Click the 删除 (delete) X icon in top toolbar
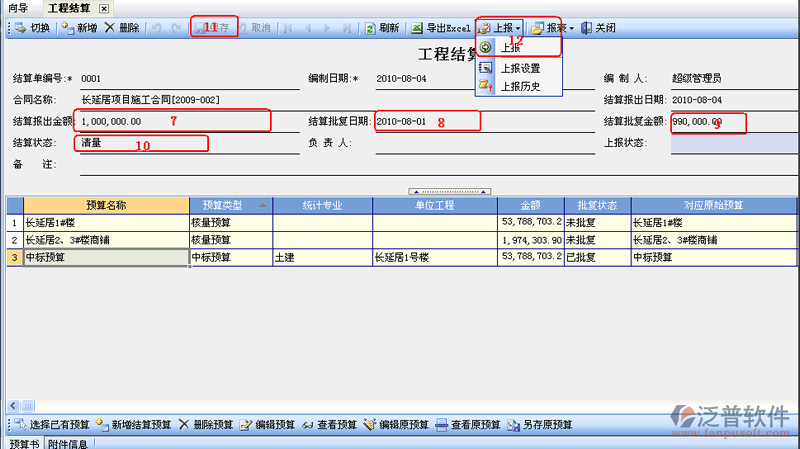The height and width of the screenshot is (449, 800). 110,28
